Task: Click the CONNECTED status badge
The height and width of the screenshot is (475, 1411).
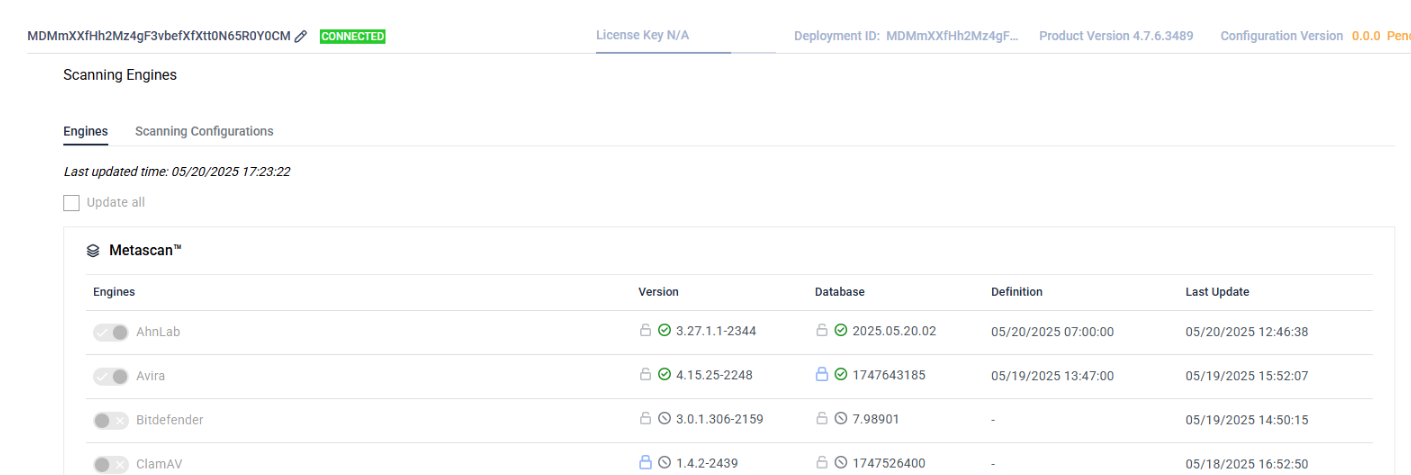Action: [x=352, y=36]
